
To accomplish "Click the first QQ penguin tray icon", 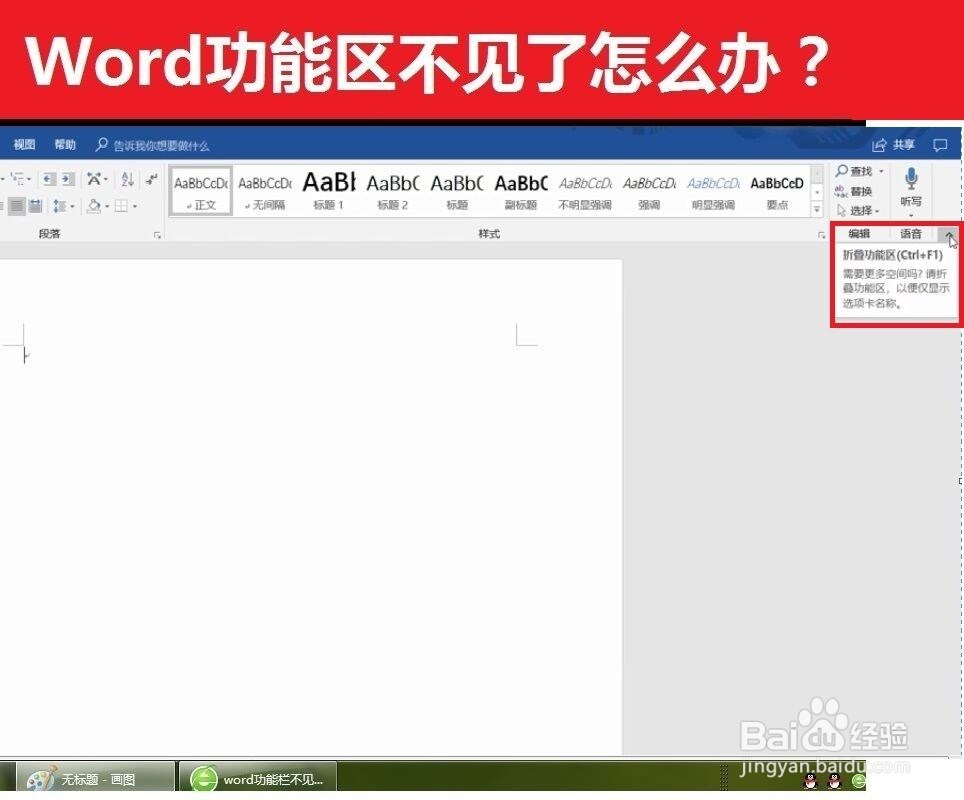I will pyautogui.click(x=811, y=781).
